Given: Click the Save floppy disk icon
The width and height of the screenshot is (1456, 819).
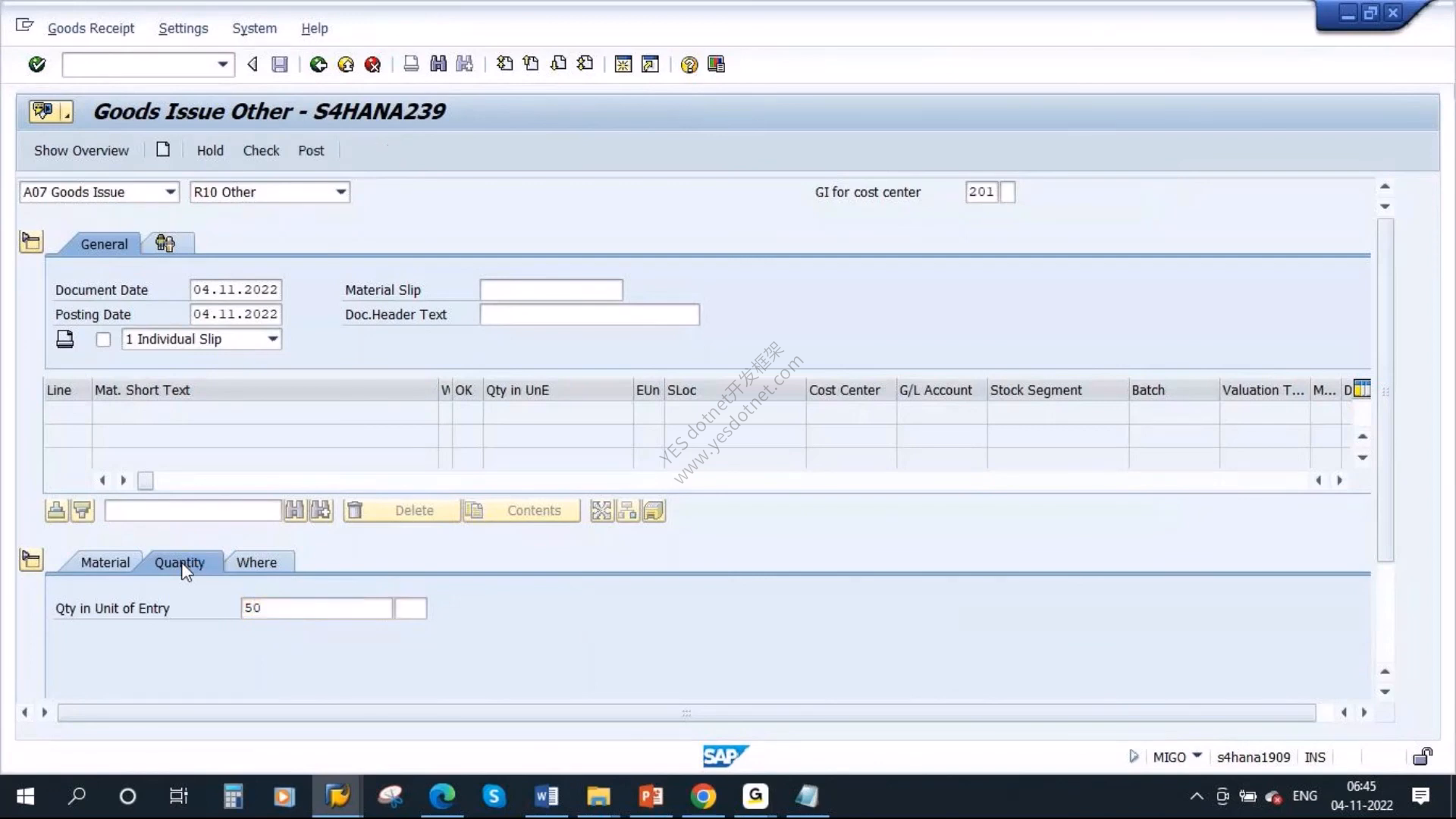Looking at the screenshot, I should [x=280, y=64].
